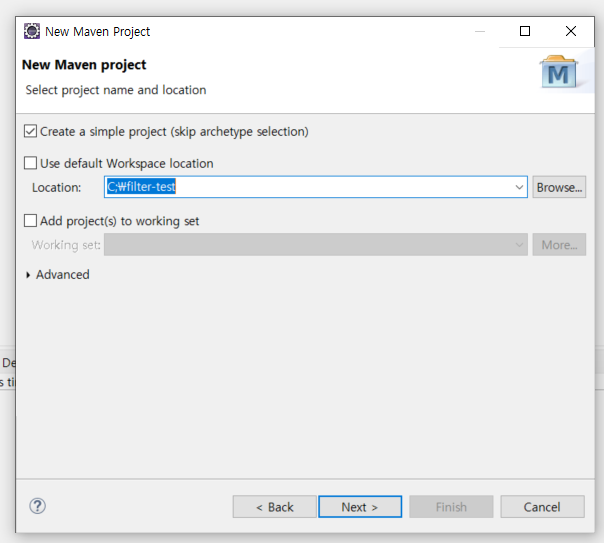Cancel the New Maven Project wizard
The height and width of the screenshot is (543, 604).
click(542, 507)
